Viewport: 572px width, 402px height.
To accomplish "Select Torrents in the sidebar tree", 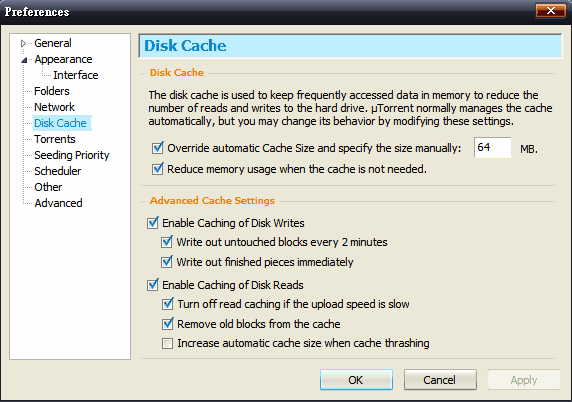I will (55, 139).
